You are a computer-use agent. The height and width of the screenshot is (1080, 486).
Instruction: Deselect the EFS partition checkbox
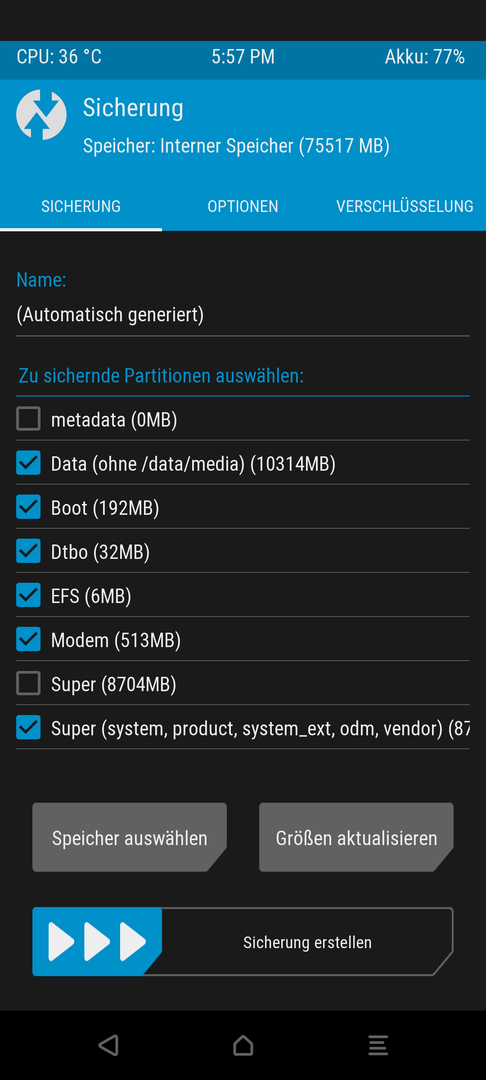click(x=28, y=595)
